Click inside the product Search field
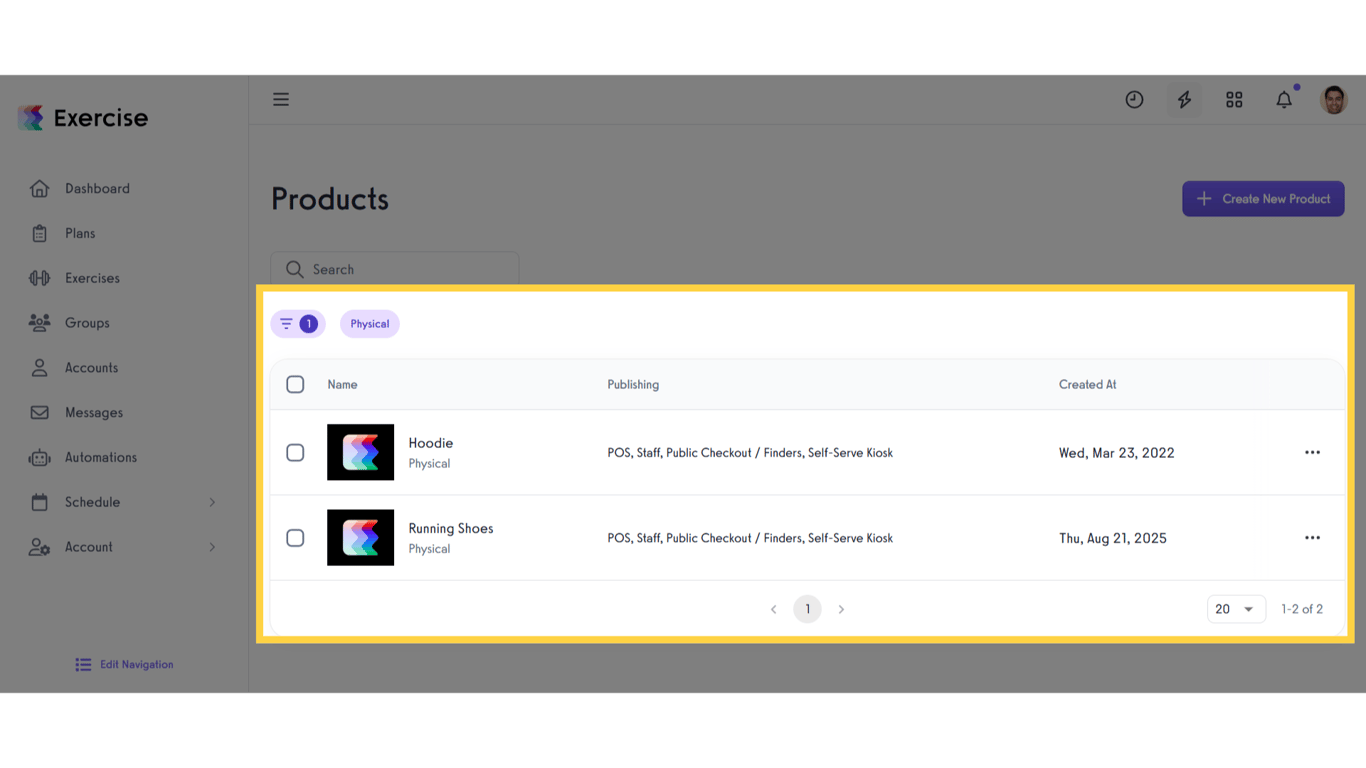The height and width of the screenshot is (768, 1366). 394,269
